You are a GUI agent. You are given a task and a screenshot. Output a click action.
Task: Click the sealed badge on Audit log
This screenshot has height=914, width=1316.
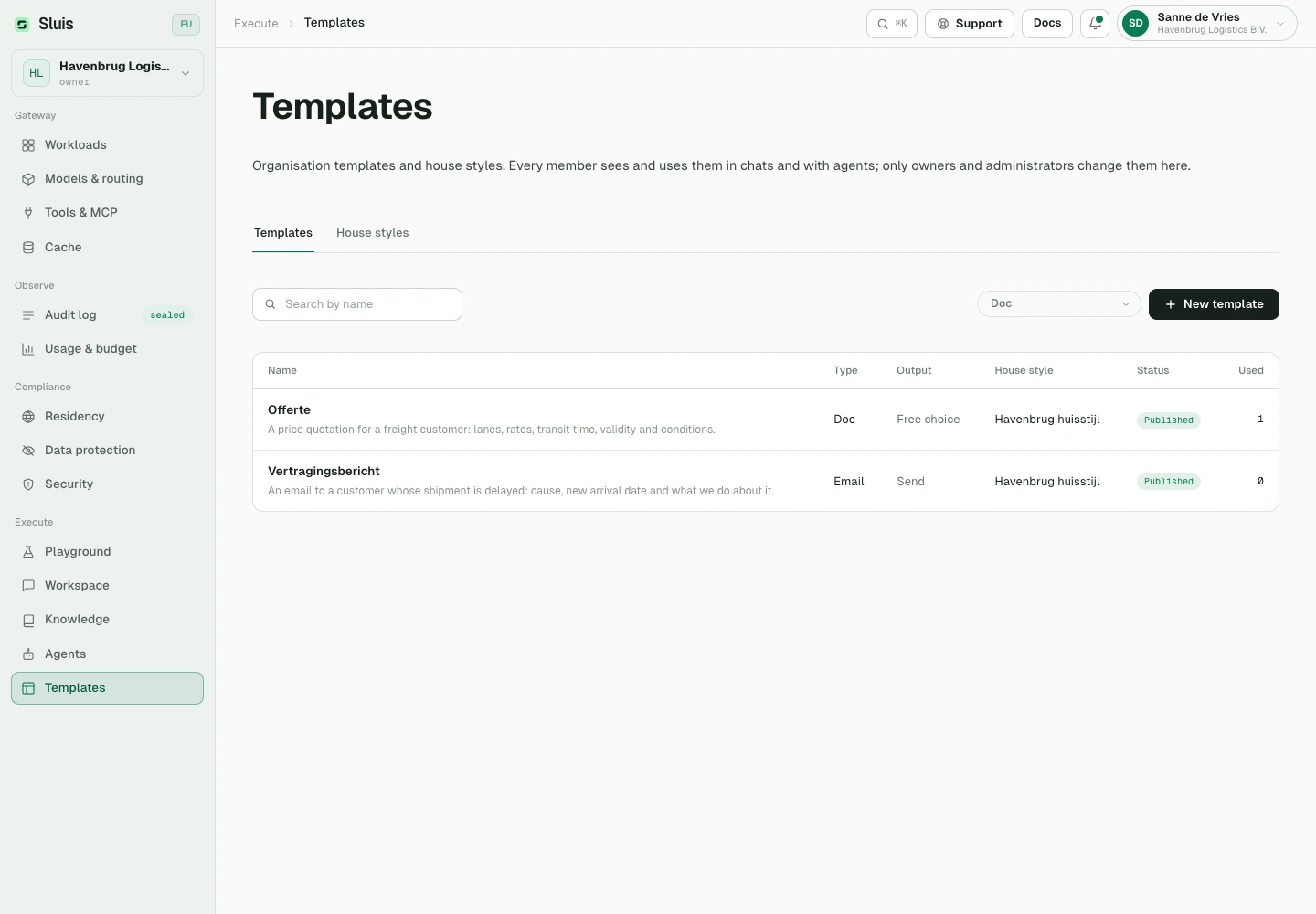(x=167, y=315)
